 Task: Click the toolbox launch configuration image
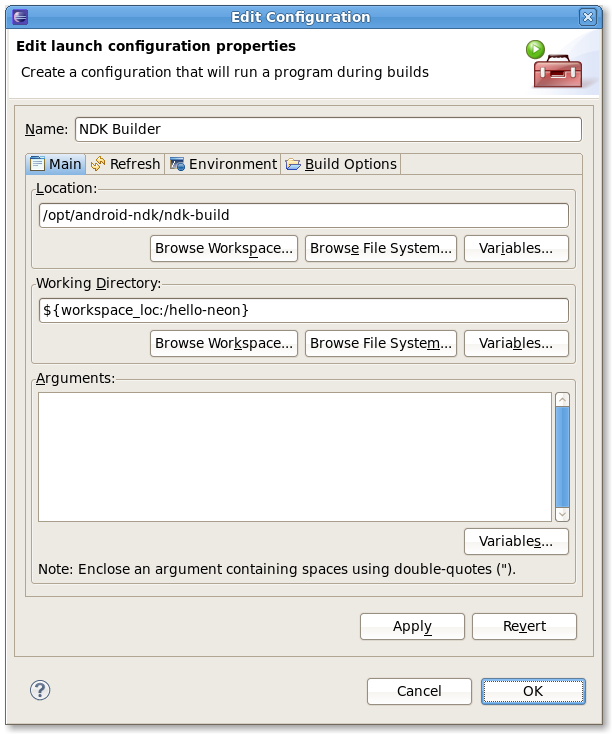[554, 65]
